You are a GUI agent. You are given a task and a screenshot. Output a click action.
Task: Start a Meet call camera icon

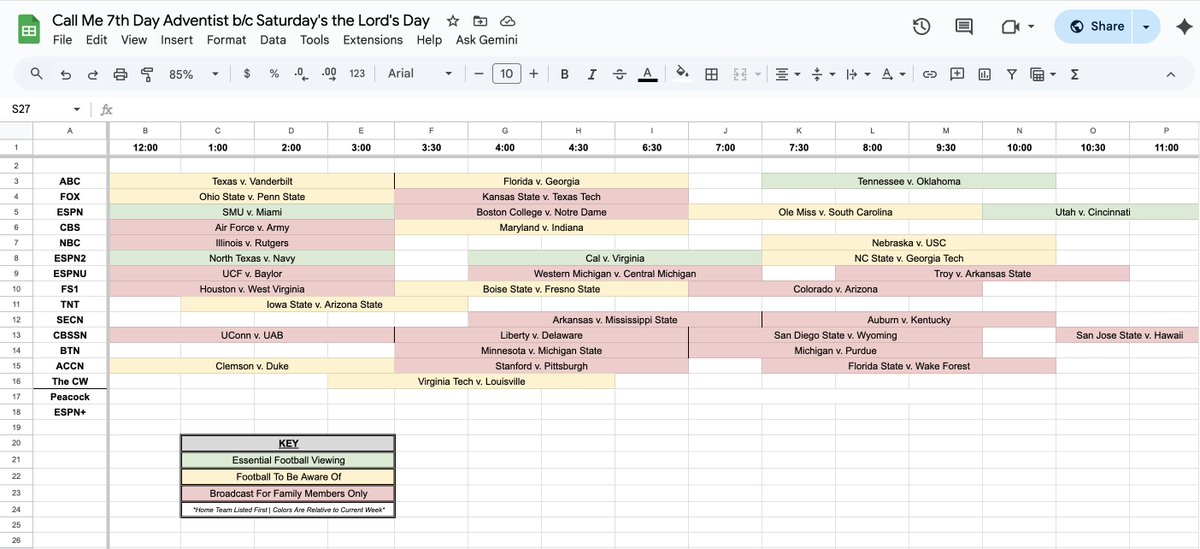pos(1010,27)
